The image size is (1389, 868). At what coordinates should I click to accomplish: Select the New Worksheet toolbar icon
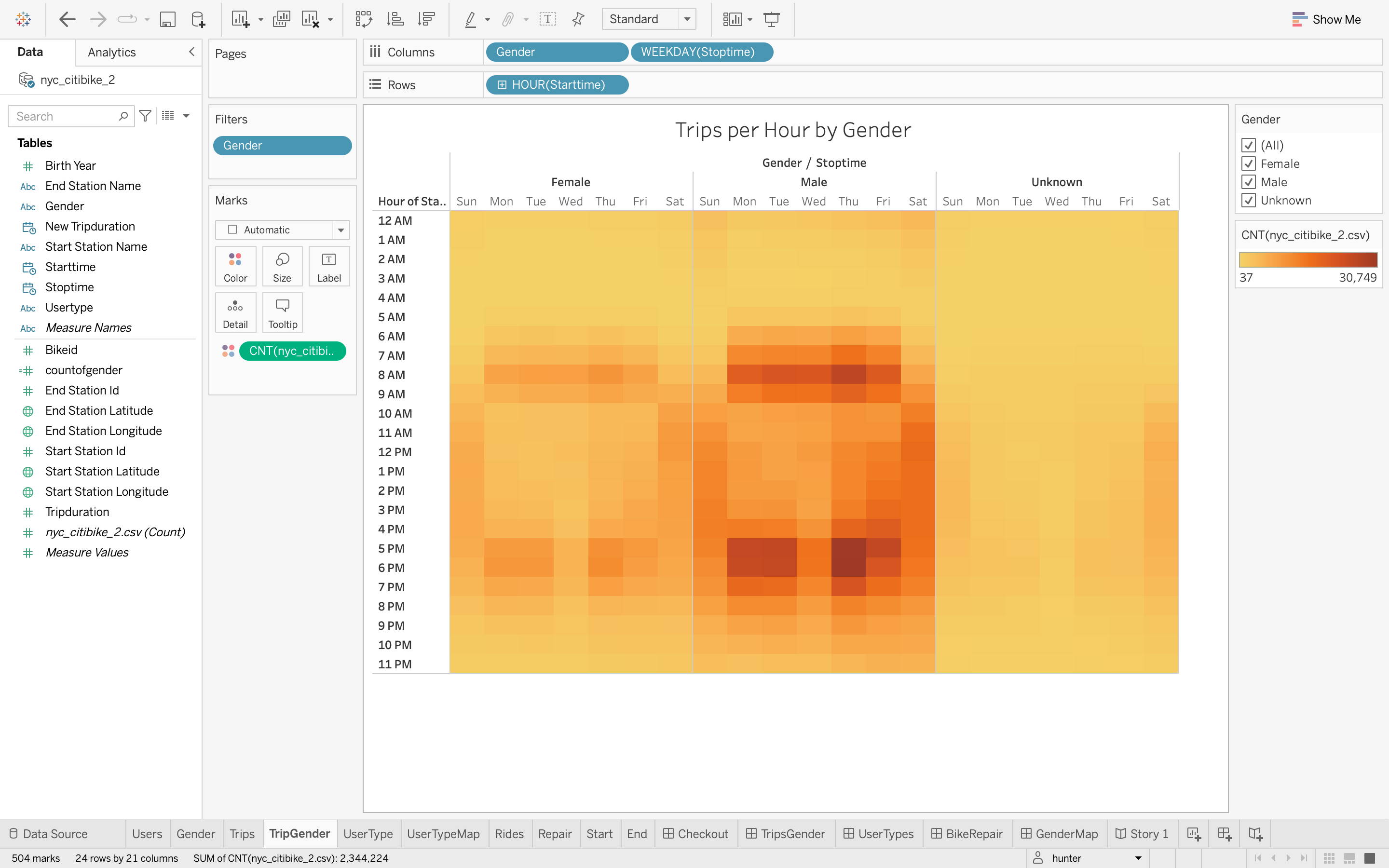(x=241, y=19)
